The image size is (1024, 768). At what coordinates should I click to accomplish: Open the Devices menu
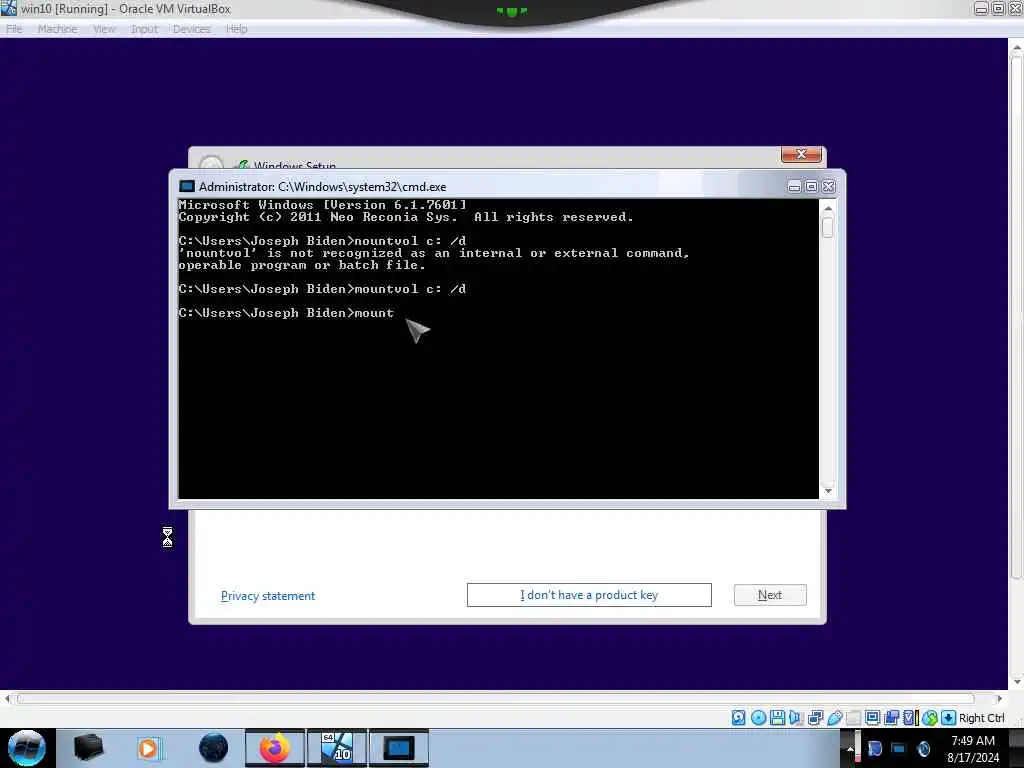tap(191, 29)
